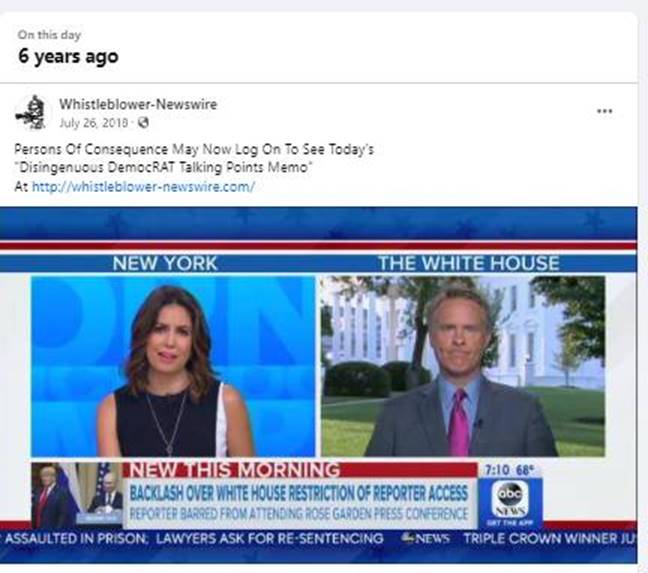Click the NEW YORK location label

[x=163, y=264]
